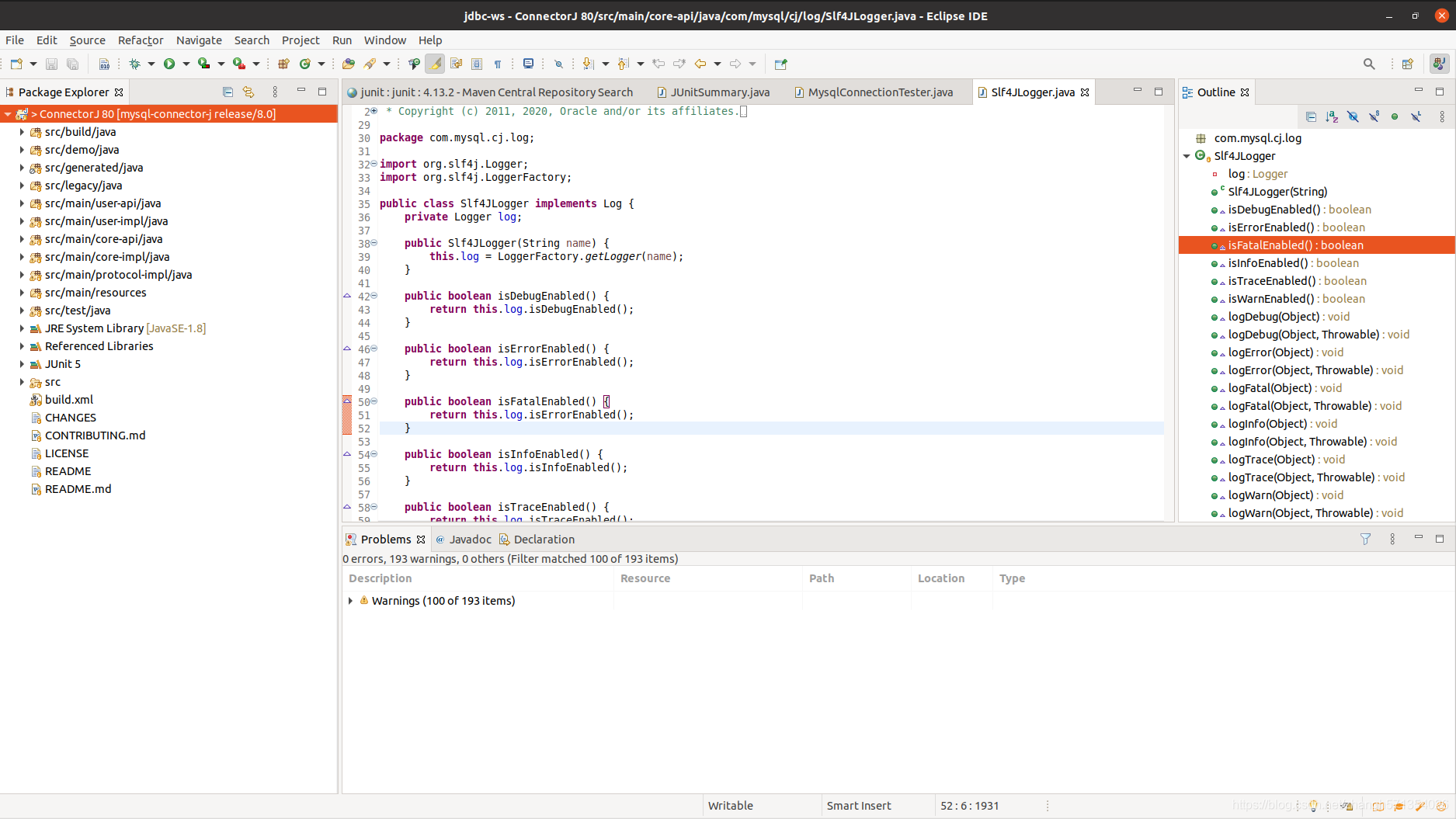Click the New file wizard icon
Image resolution: width=1456 pixels, height=819 pixels.
pos(16,64)
